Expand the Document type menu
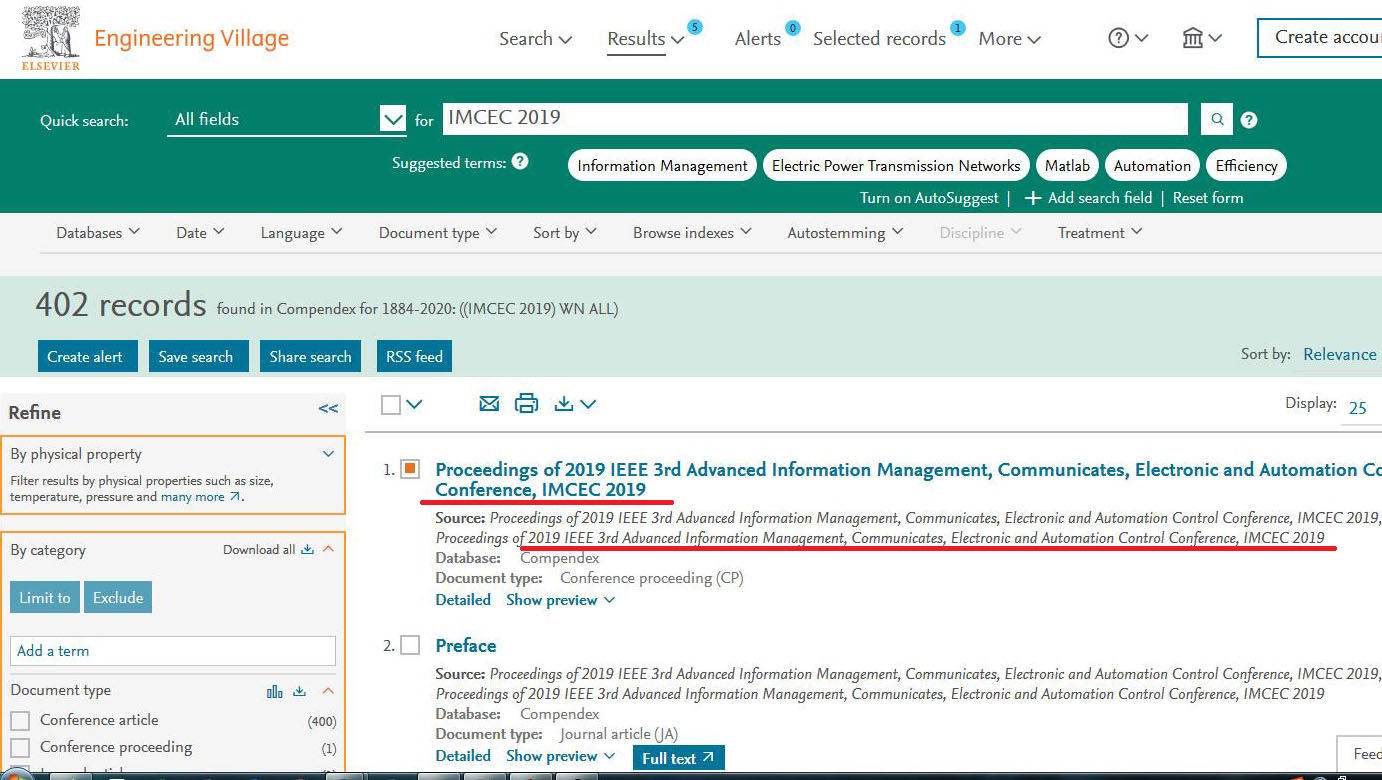The height and width of the screenshot is (780, 1382). (x=437, y=232)
